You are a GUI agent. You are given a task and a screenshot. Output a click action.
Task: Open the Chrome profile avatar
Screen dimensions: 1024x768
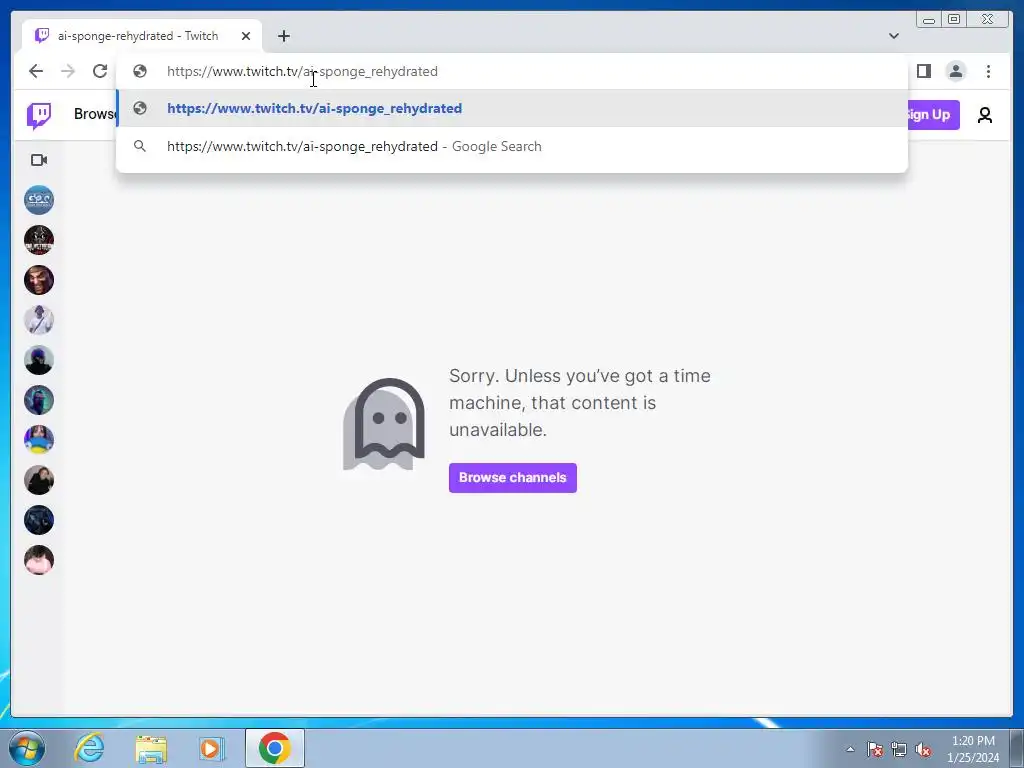tap(955, 71)
